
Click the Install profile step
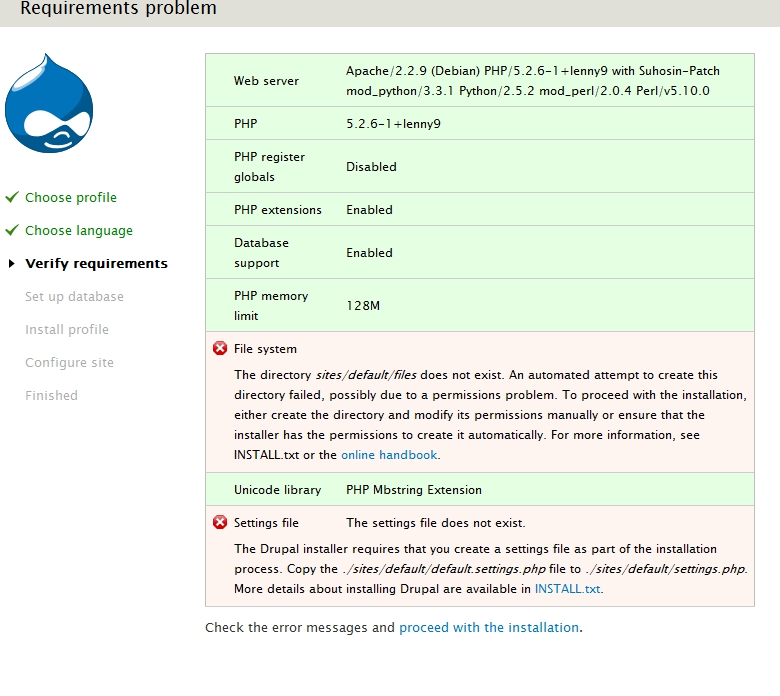(x=67, y=330)
